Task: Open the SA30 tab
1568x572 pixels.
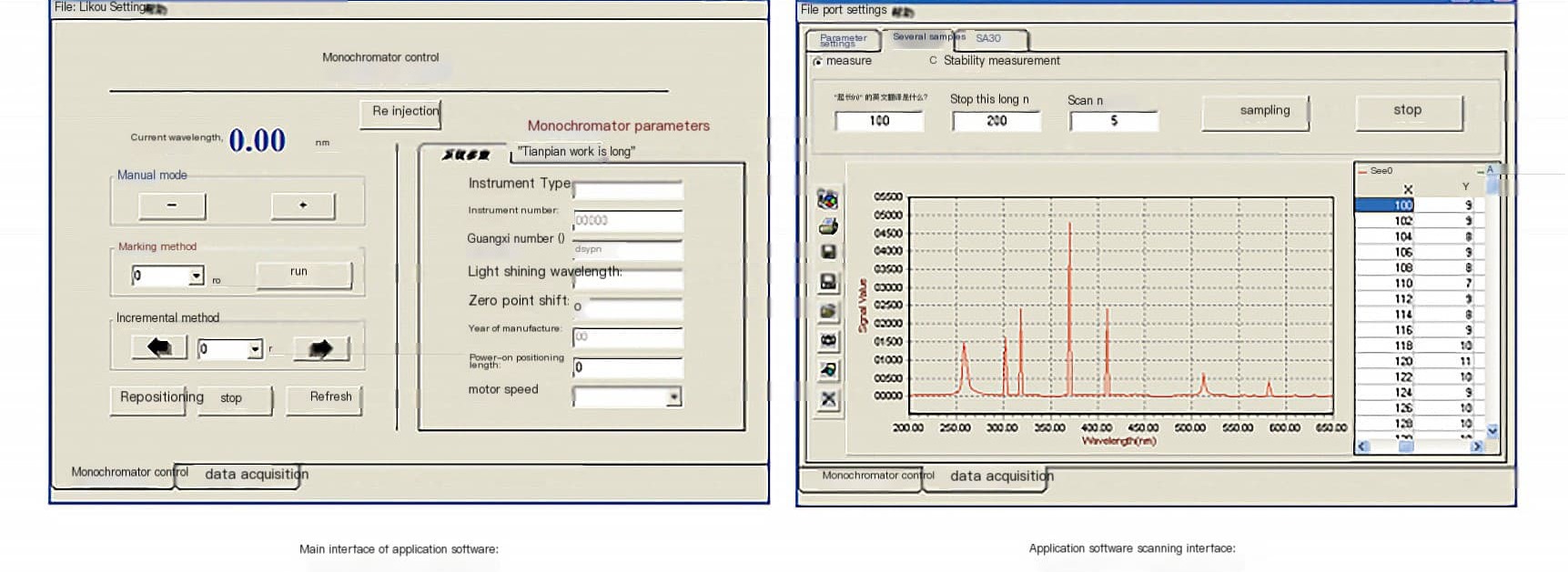Action: (x=988, y=39)
